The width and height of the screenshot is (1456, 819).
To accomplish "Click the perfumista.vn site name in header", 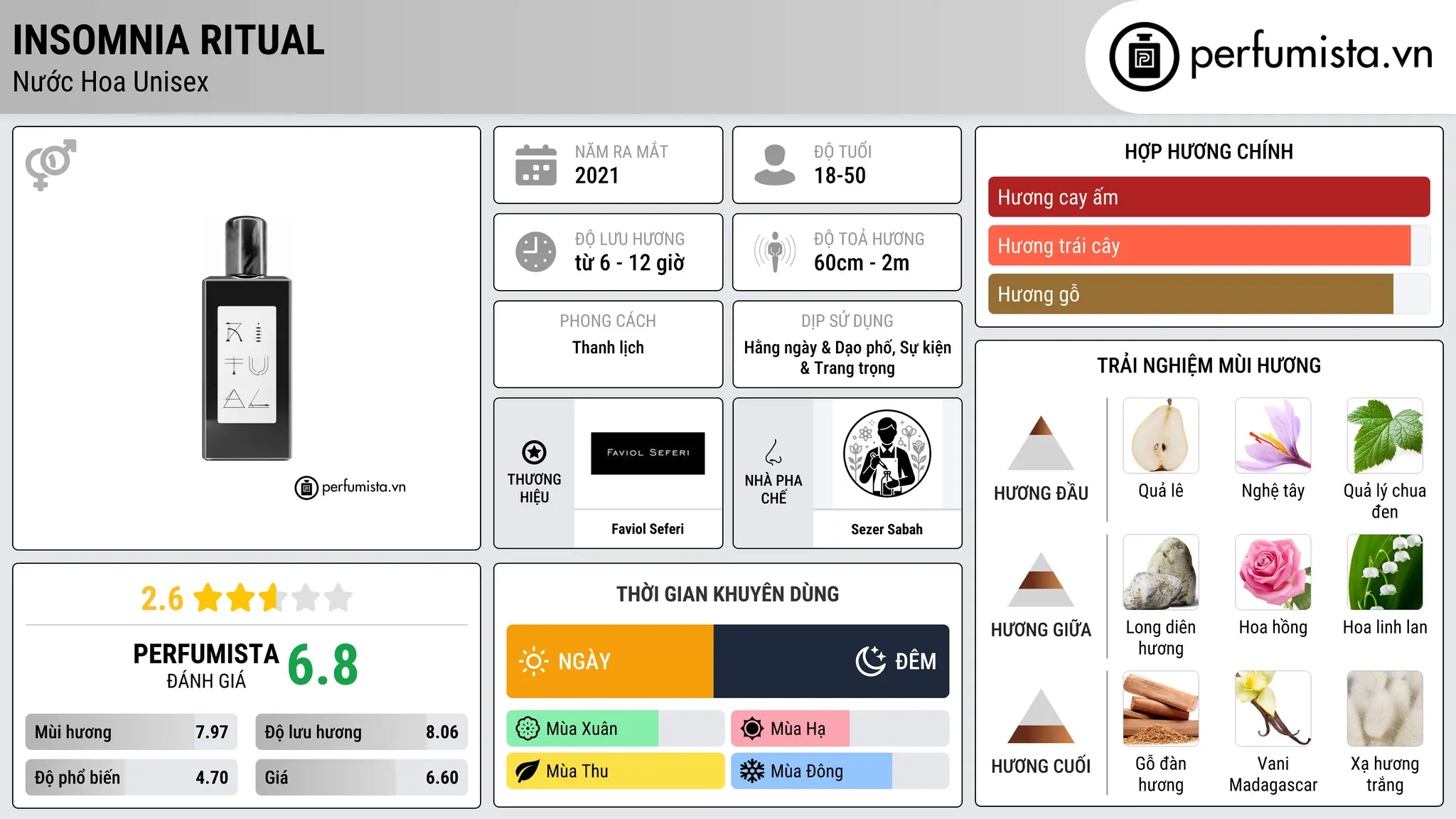I will point(1312,54).
